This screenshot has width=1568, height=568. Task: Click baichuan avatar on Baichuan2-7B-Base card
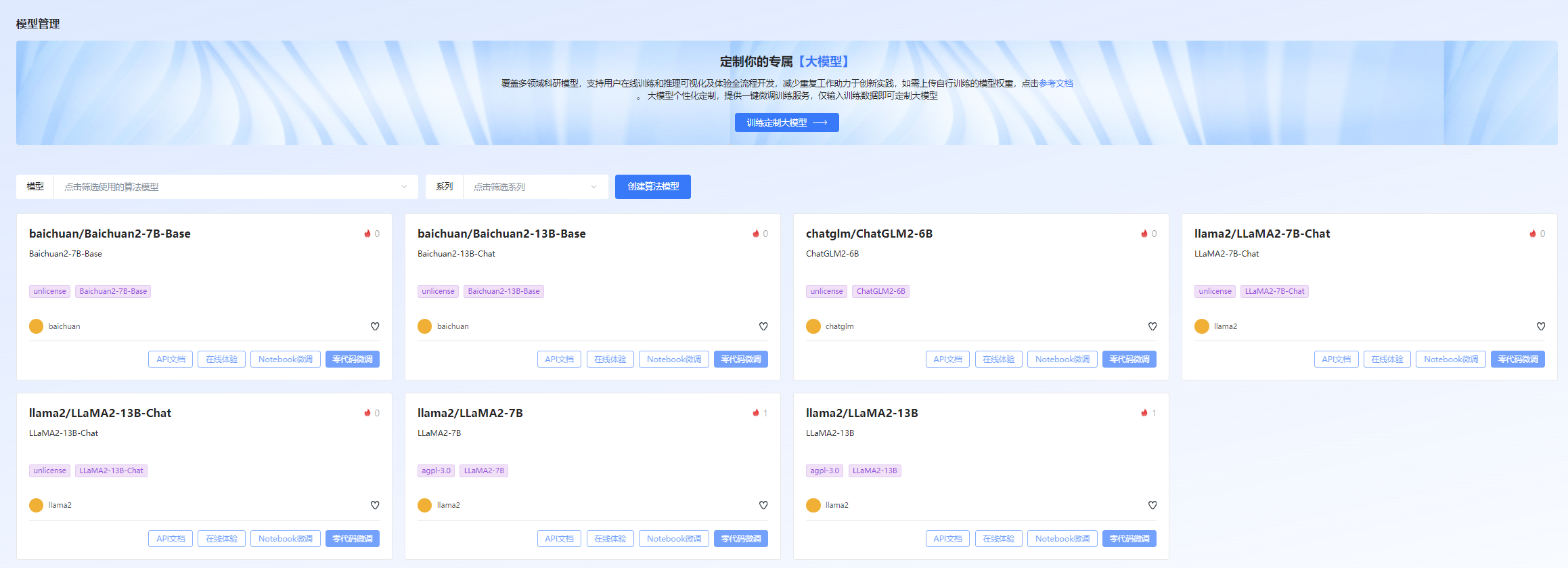pyautogui.click(x=36, y=326)
